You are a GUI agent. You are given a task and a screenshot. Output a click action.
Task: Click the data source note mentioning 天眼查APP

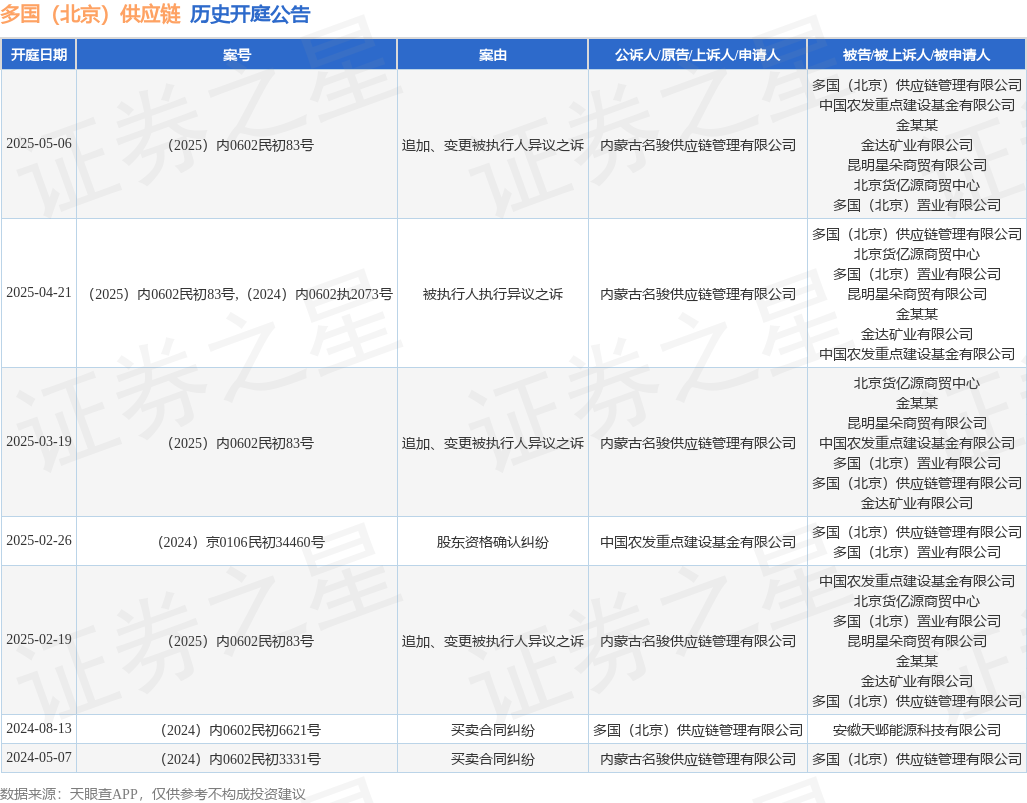pos(153,794)
